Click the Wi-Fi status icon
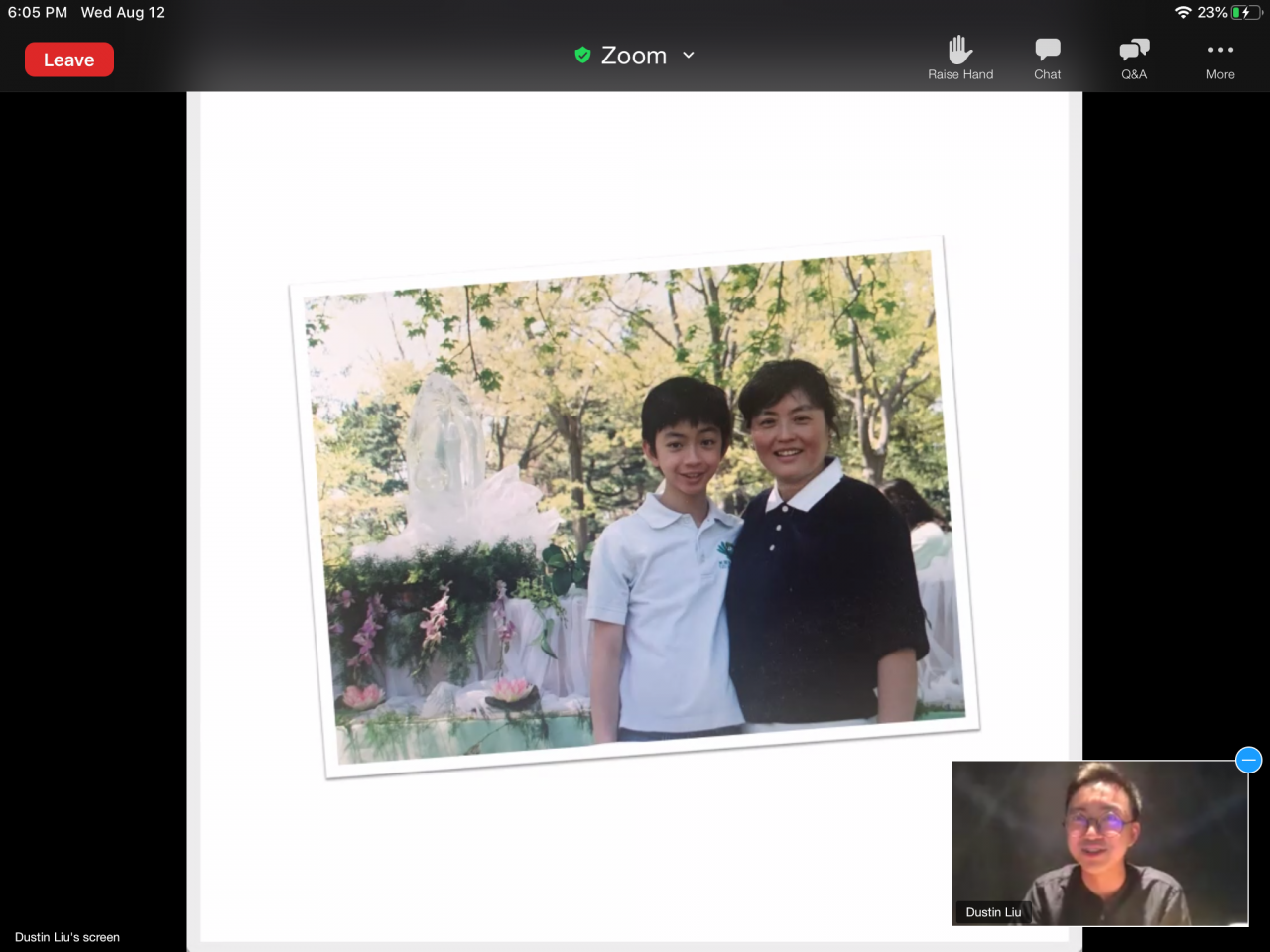 pos(1183,12)
